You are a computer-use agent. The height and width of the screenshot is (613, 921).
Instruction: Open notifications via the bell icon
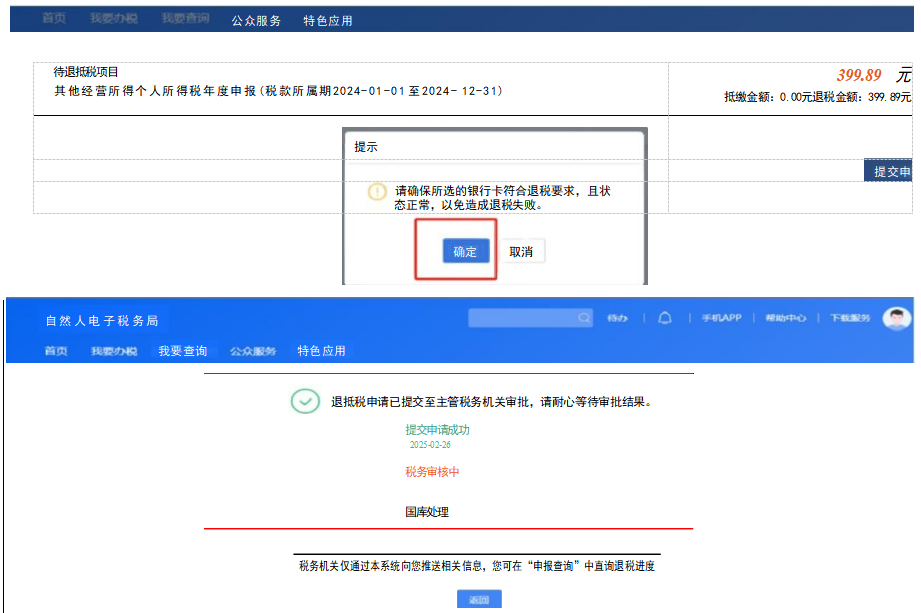pyautogui.click(x=665, y=318)
